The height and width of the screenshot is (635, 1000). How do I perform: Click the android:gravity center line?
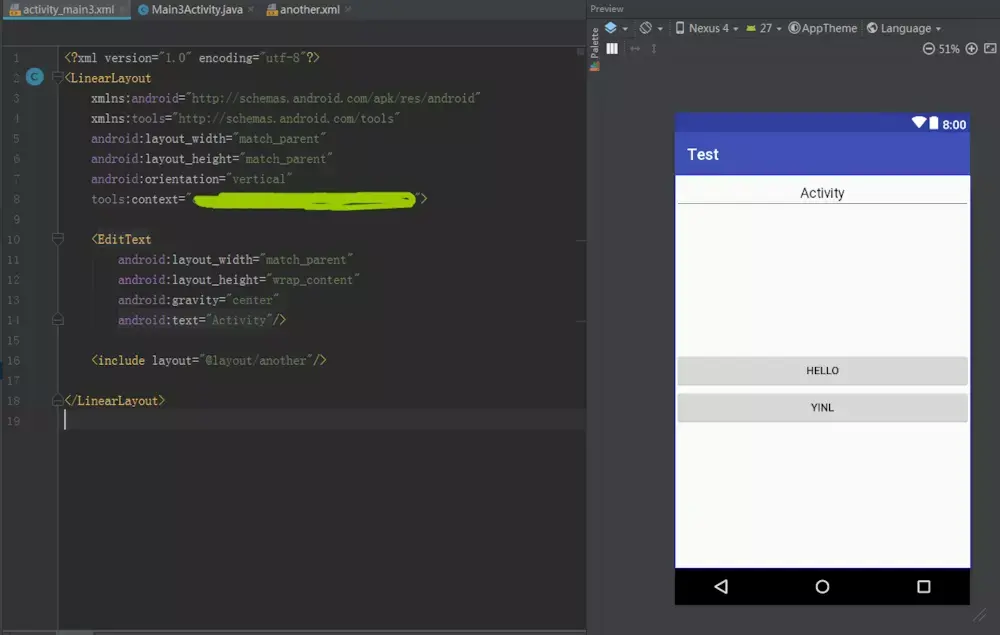point(198,300)
